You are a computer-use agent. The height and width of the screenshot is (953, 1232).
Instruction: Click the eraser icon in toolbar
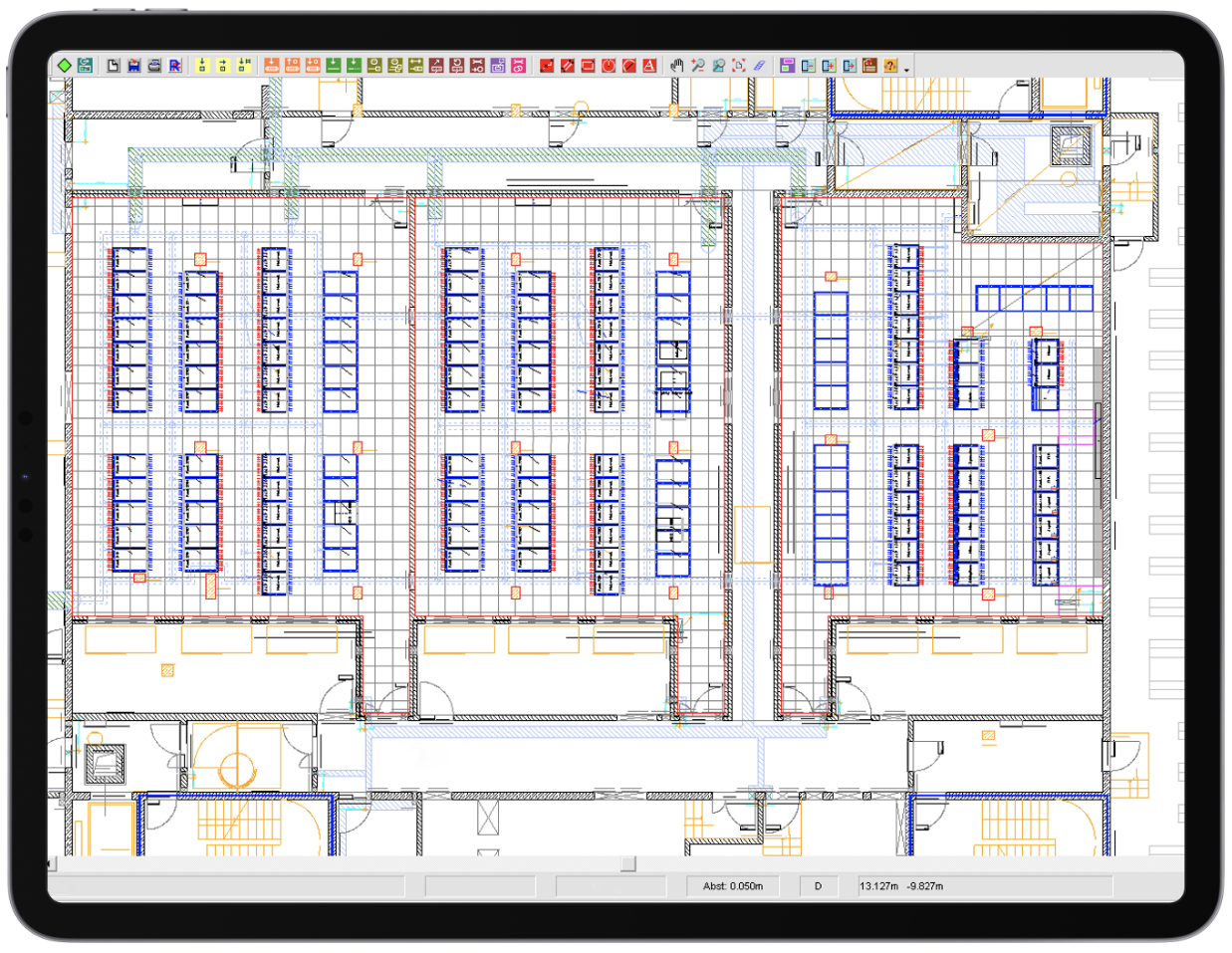click(759, 66)
